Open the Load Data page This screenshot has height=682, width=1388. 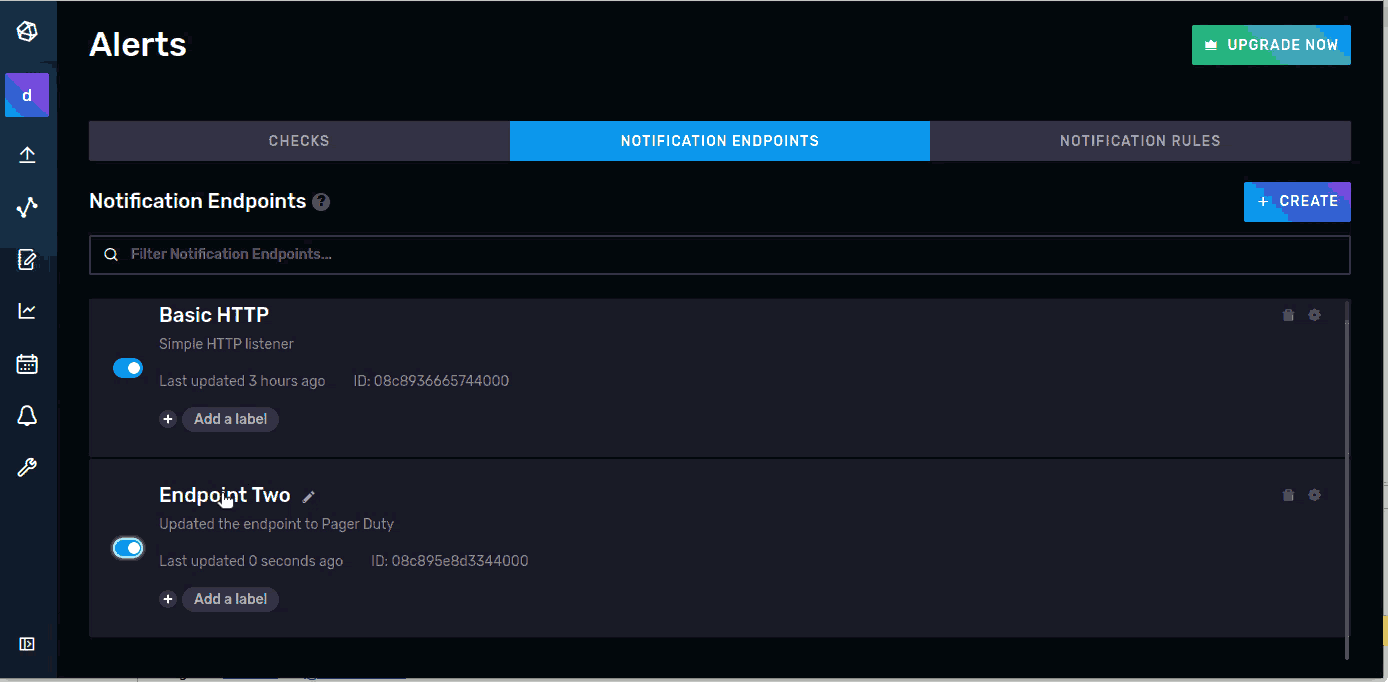tap(27, 155)
